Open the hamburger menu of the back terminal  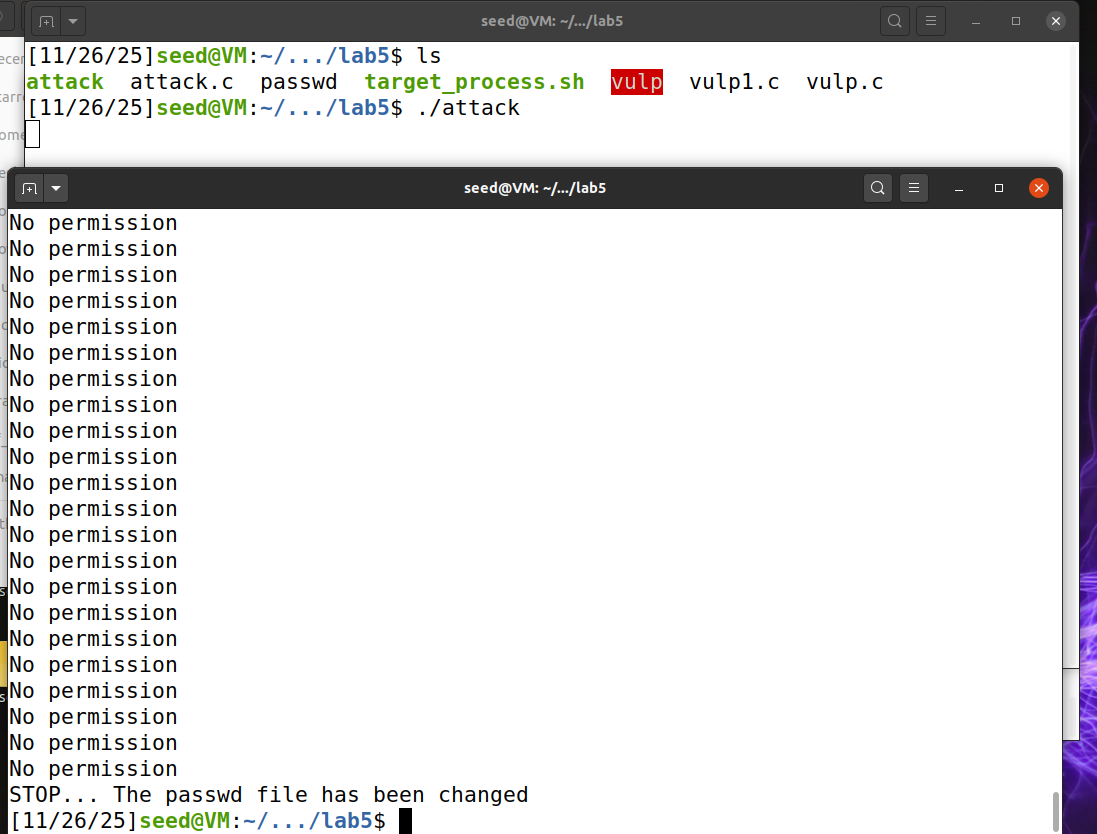[930, 21]
